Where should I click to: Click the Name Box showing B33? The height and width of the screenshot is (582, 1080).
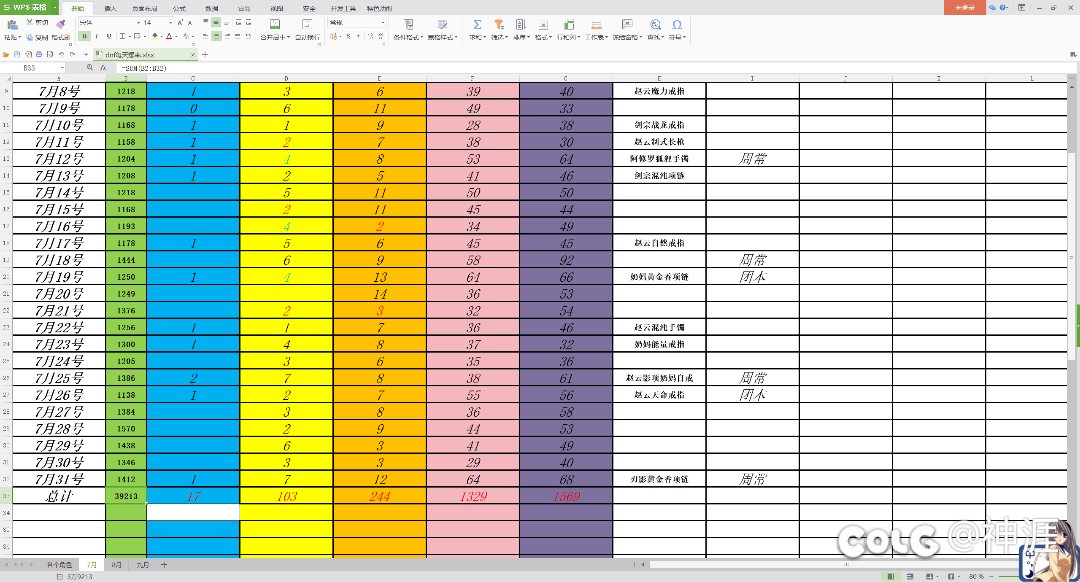click(x=33, y=67)
